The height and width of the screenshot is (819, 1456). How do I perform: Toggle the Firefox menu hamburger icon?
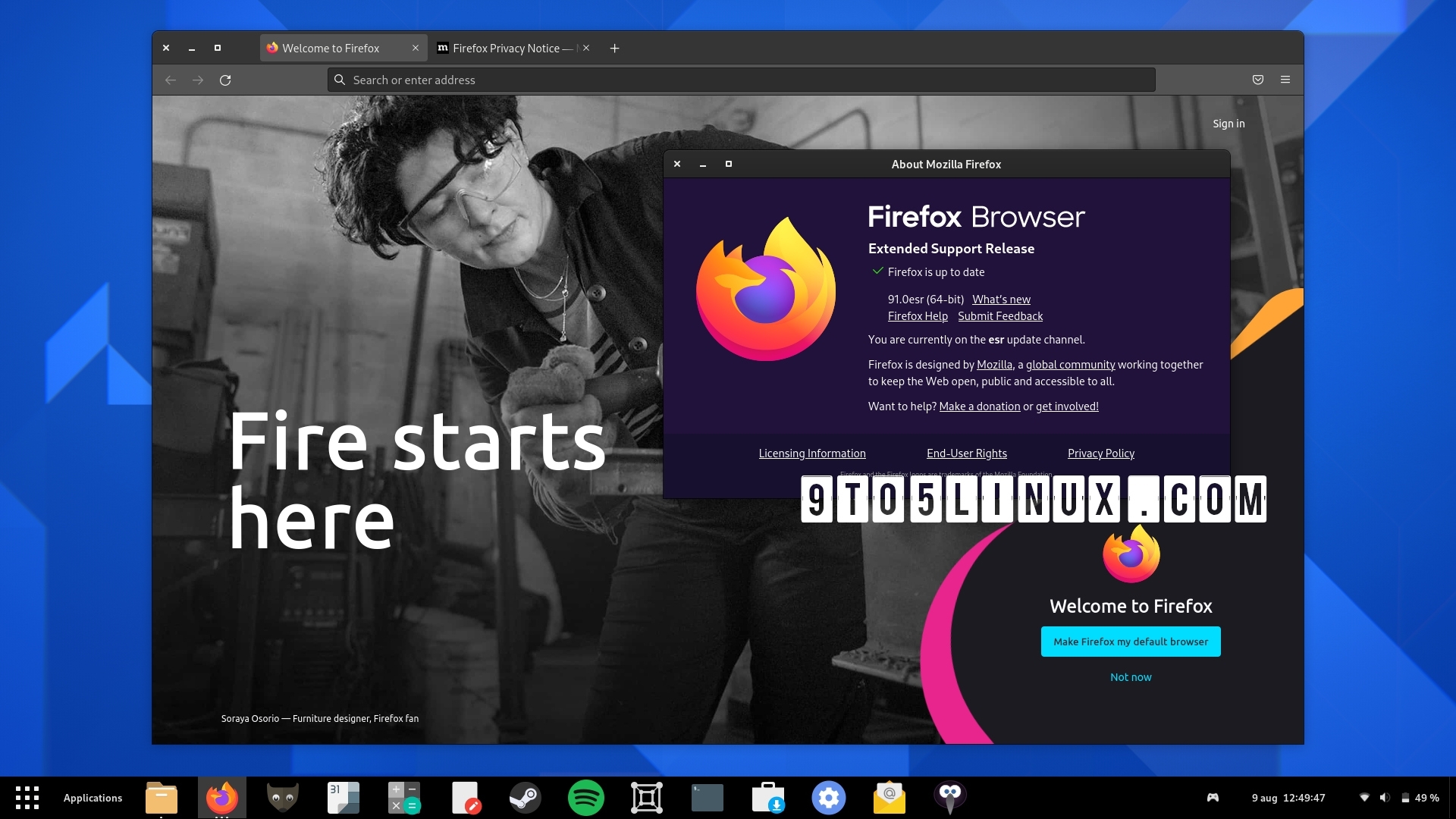pyautogui.click(x=1286, y=79)
